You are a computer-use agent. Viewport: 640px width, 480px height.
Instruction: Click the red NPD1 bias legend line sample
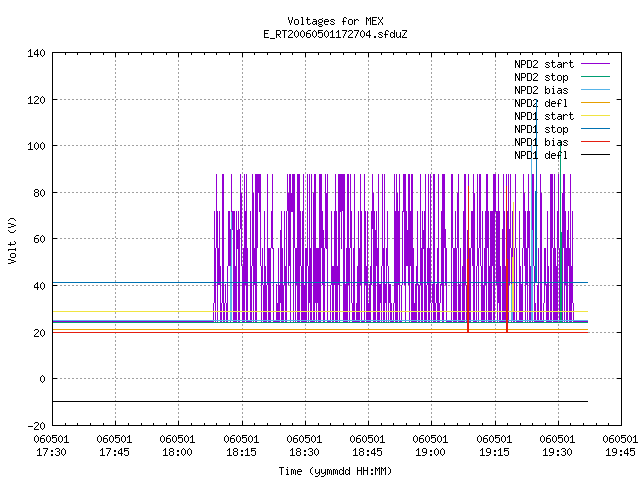(595, 142)
